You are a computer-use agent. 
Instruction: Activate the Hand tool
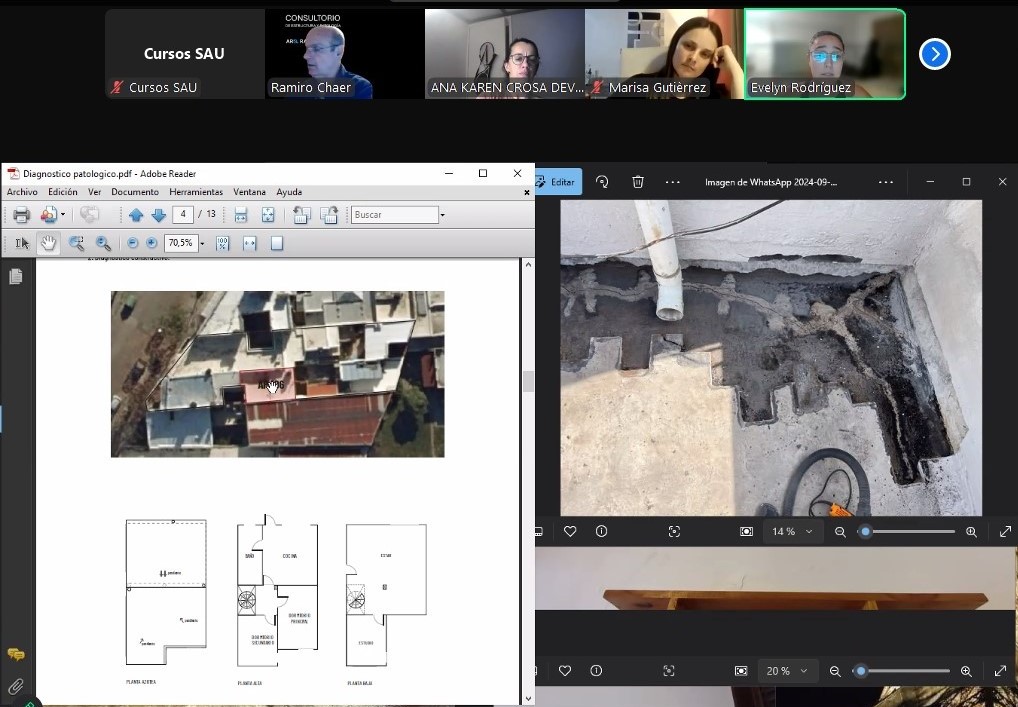[48, 243]
